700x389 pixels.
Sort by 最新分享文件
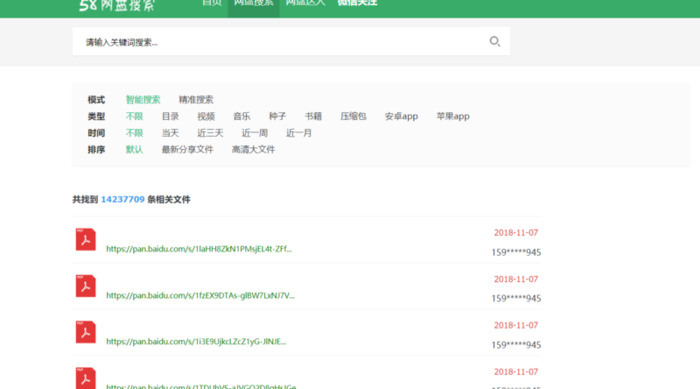click(x=187, y=150)
